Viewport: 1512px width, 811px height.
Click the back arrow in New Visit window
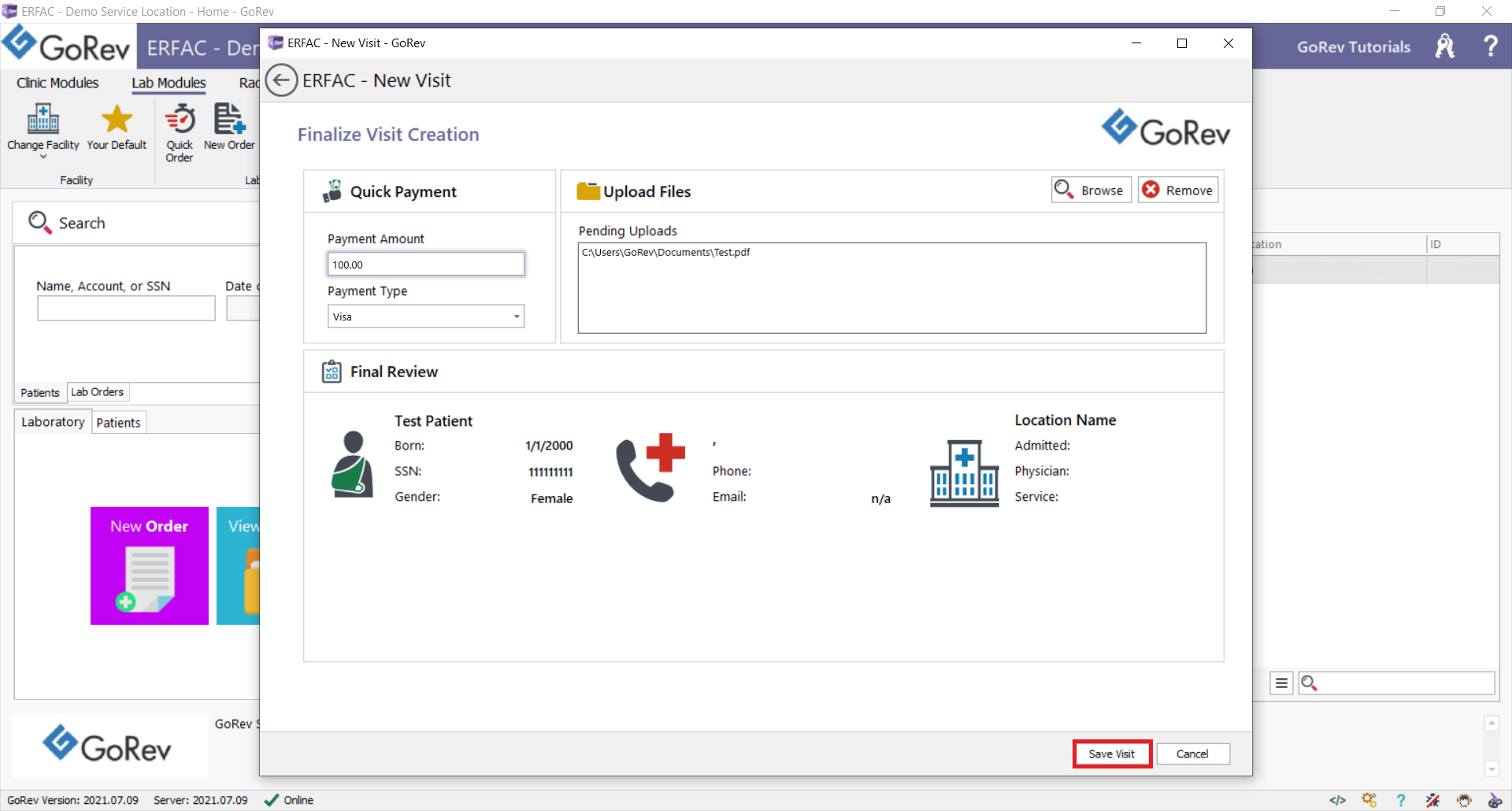281,80
